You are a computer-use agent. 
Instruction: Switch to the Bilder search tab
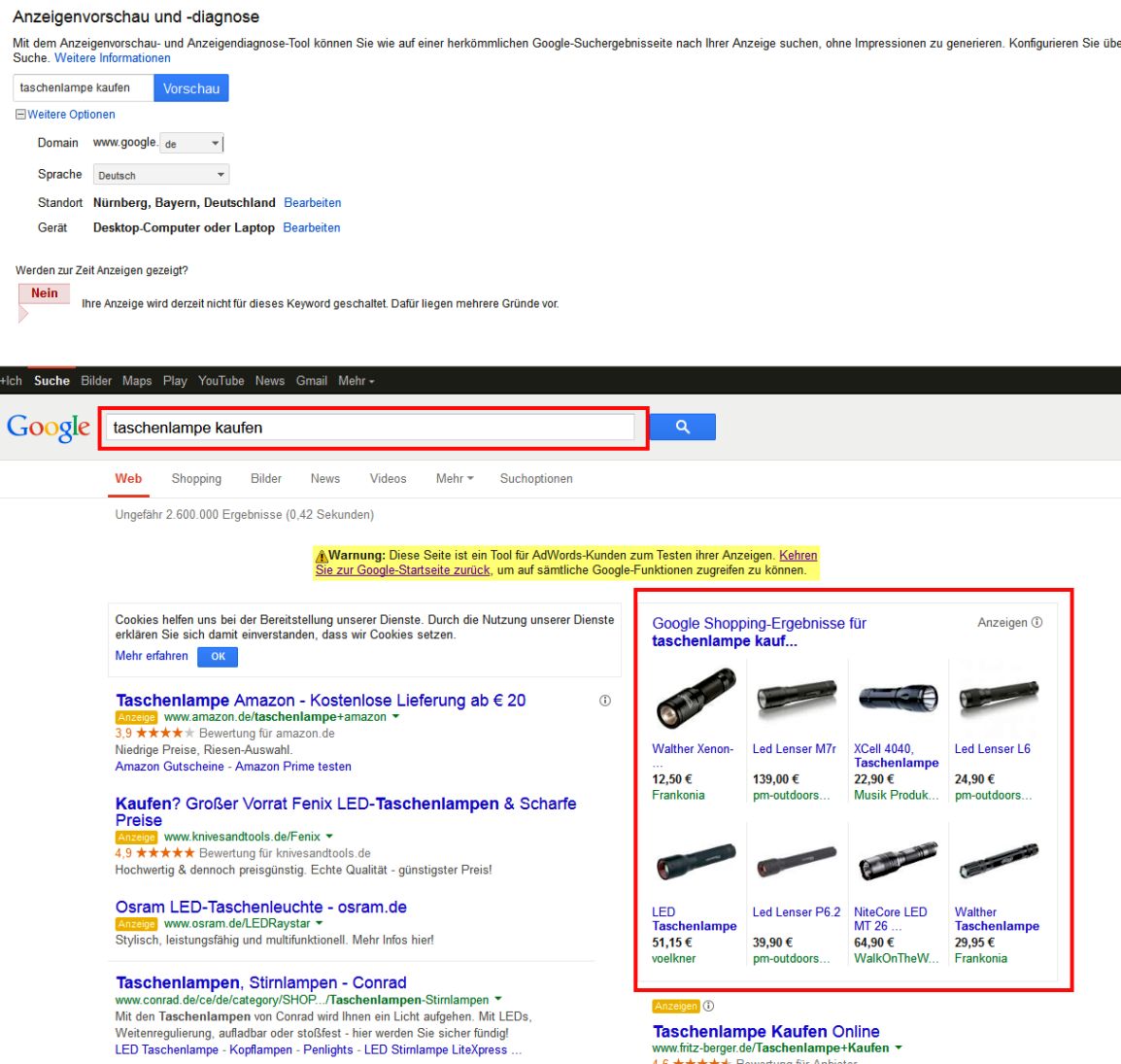[x=266, y=478]
